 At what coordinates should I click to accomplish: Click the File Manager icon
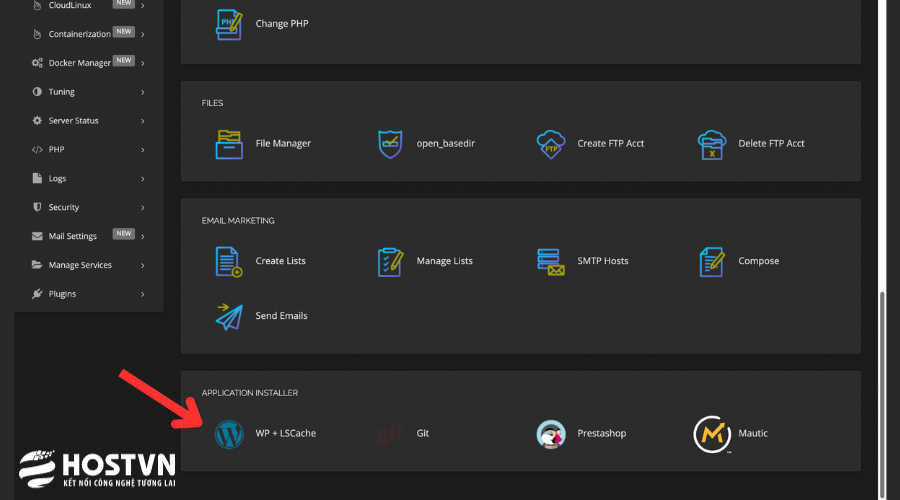[x=229, y=144]
